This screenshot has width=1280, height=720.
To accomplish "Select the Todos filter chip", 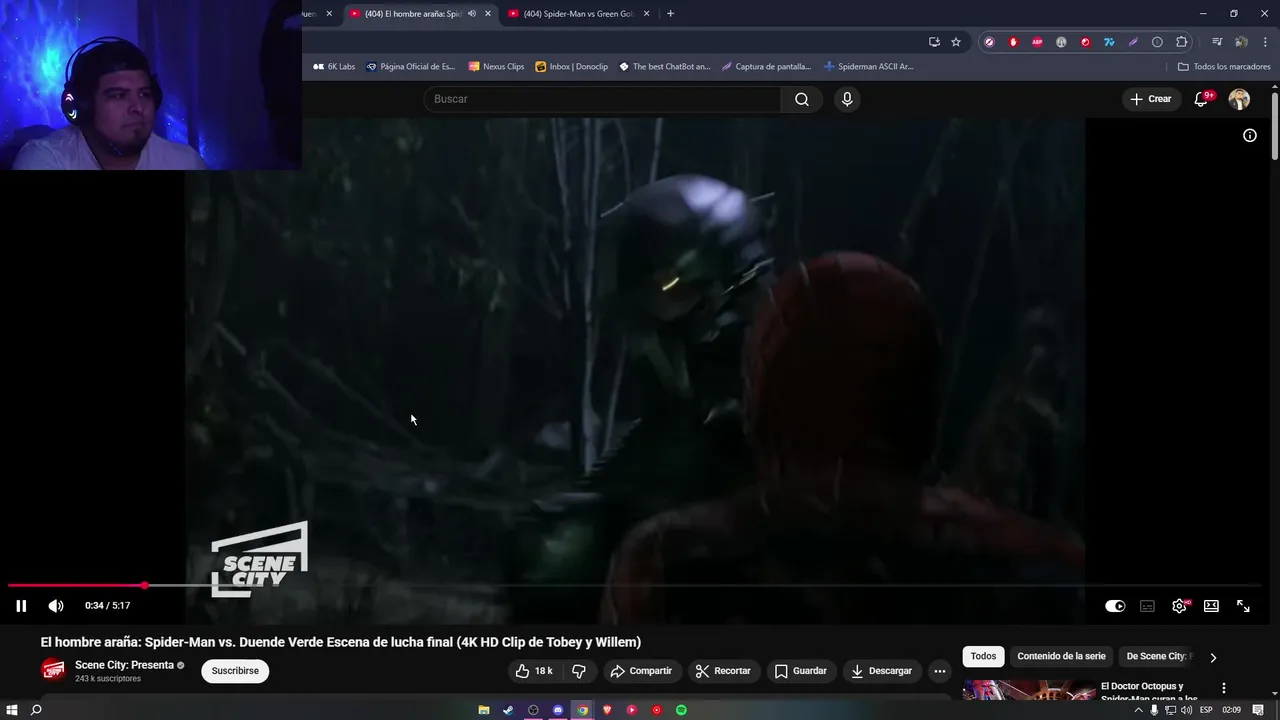I will coord(983,656).
